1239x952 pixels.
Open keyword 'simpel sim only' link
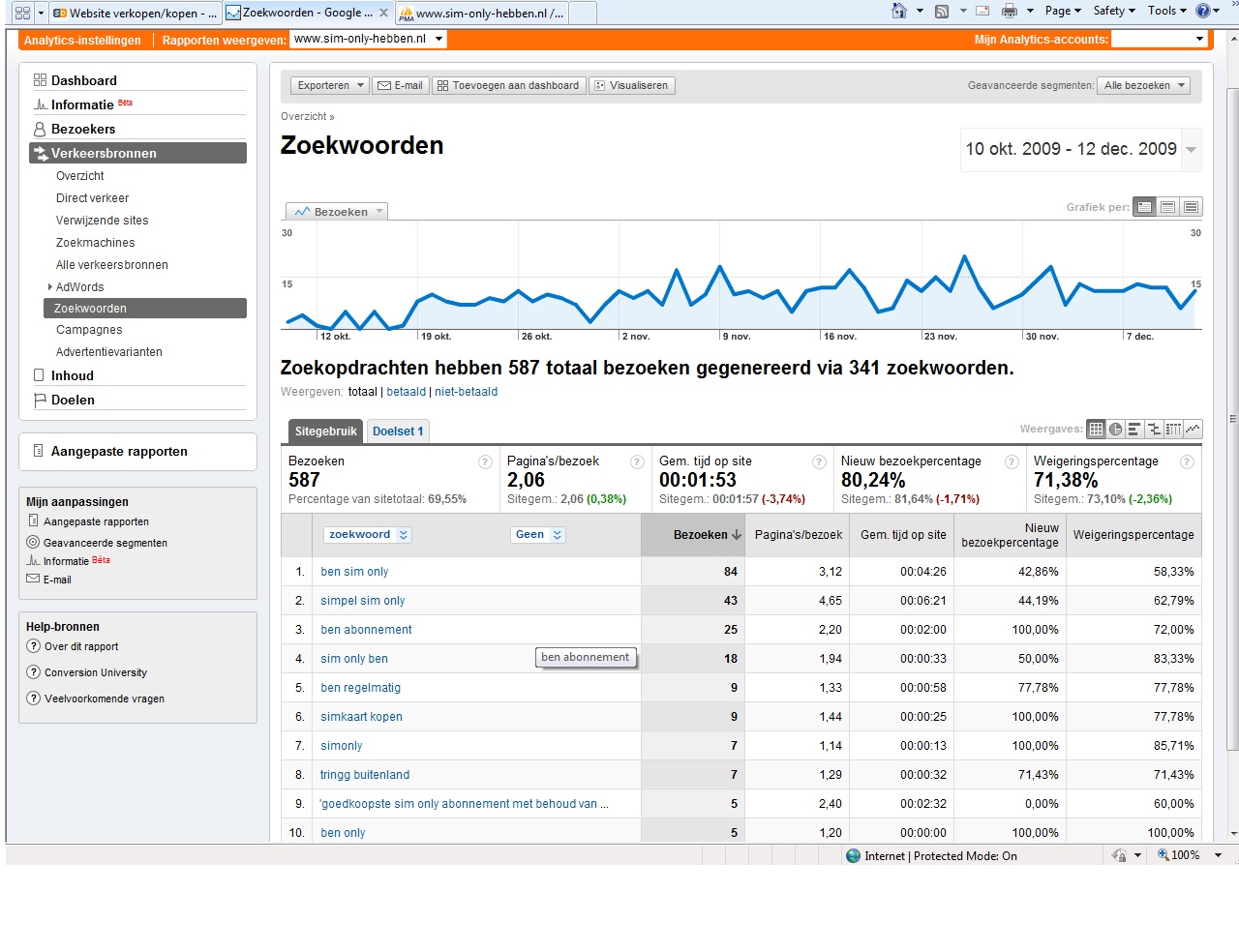[363, 601]
